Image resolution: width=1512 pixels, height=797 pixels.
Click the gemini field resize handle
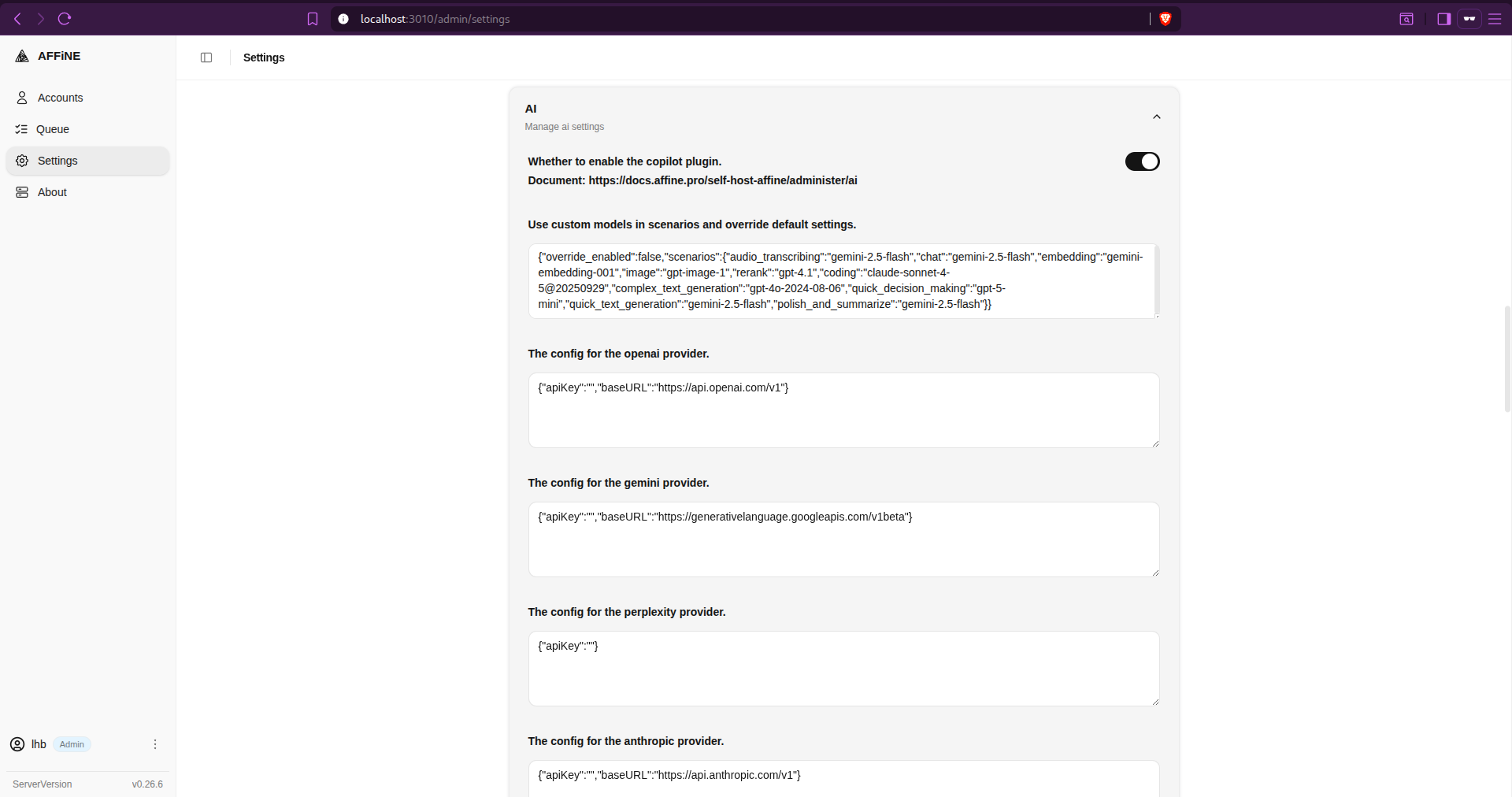click(x=1155, y=573)
